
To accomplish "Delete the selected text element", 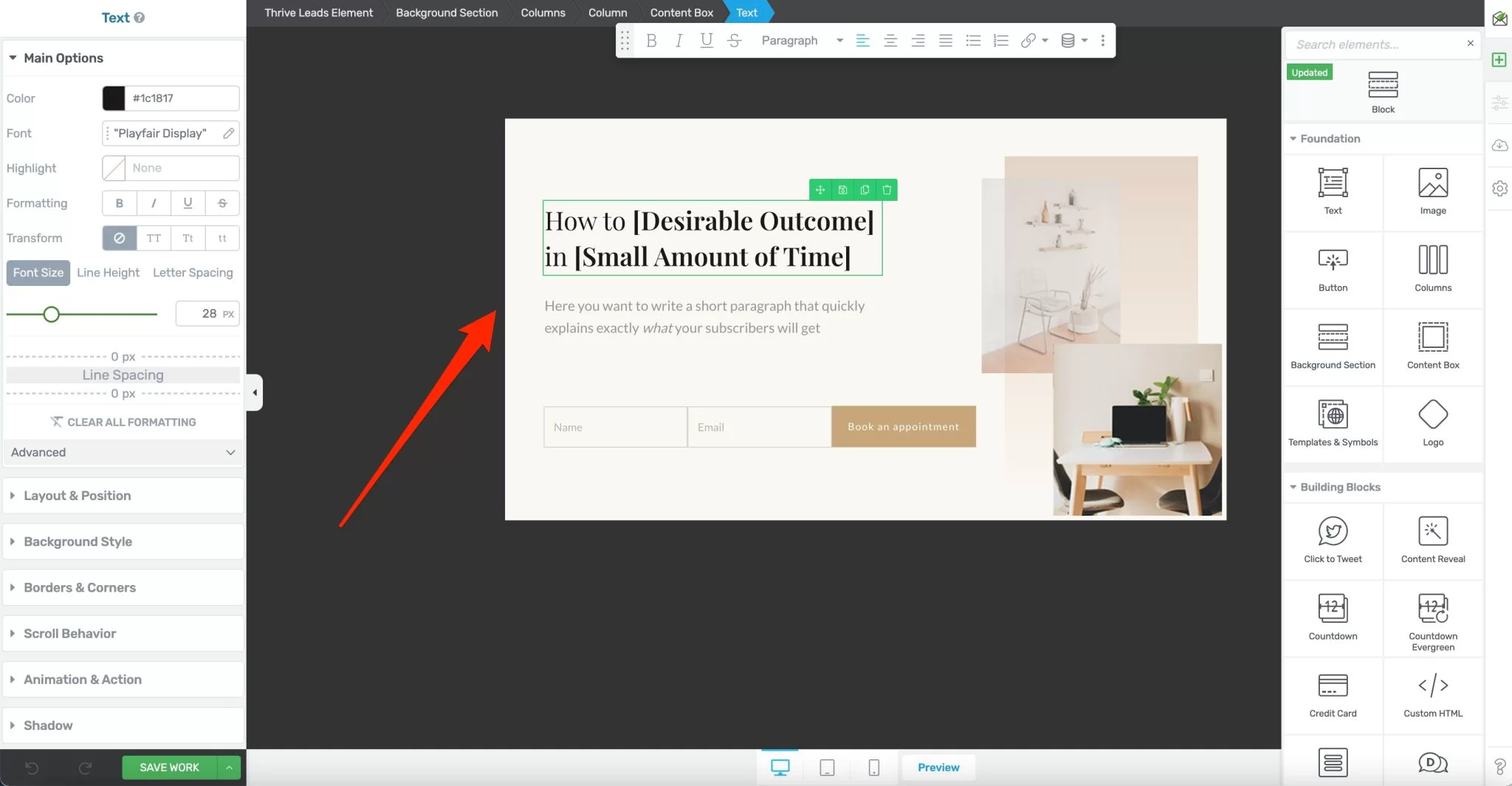I will pyautogui.click(x=887, y=190).
